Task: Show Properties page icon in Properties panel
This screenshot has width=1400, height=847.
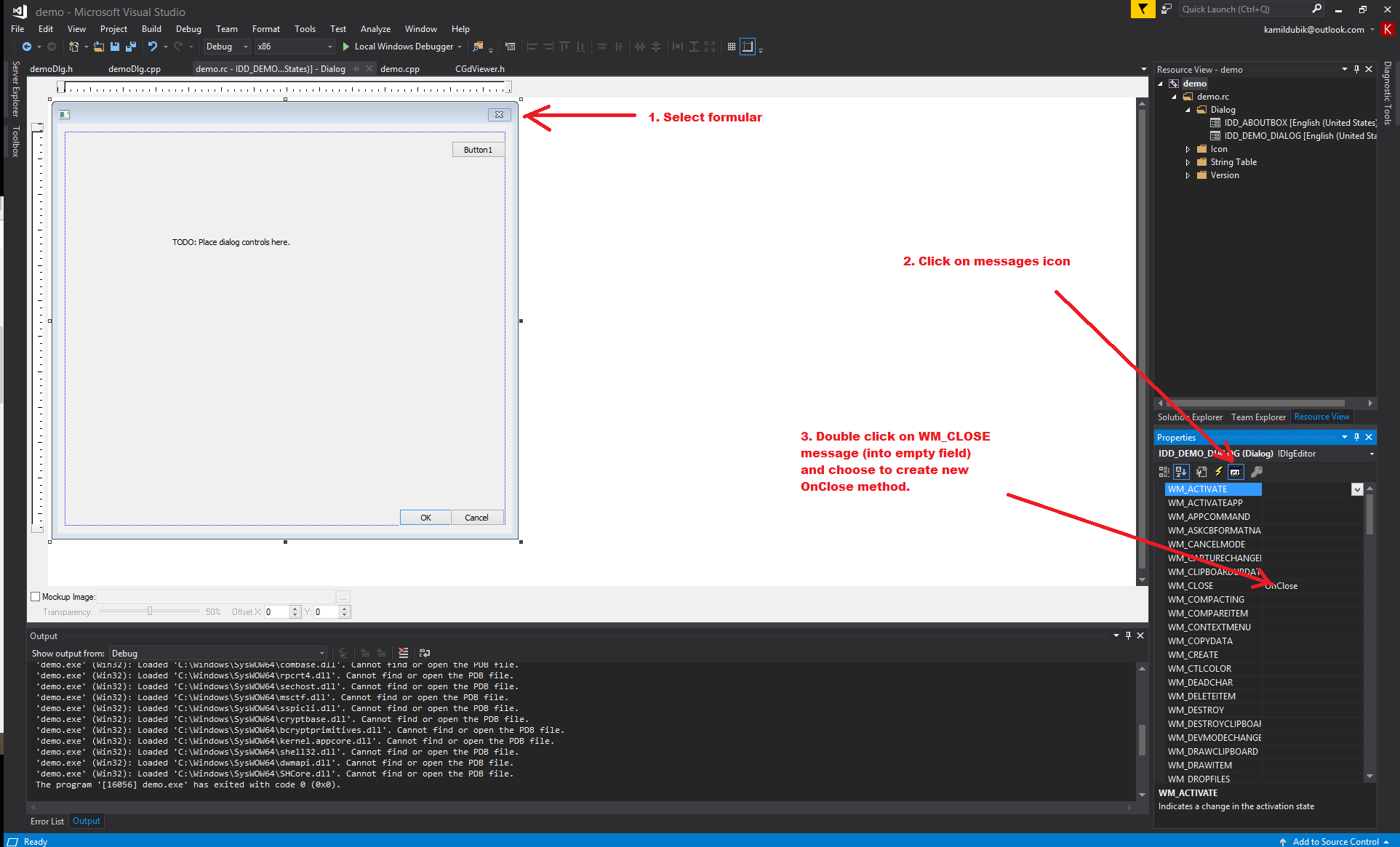Action: click(x=1201, y=472)
